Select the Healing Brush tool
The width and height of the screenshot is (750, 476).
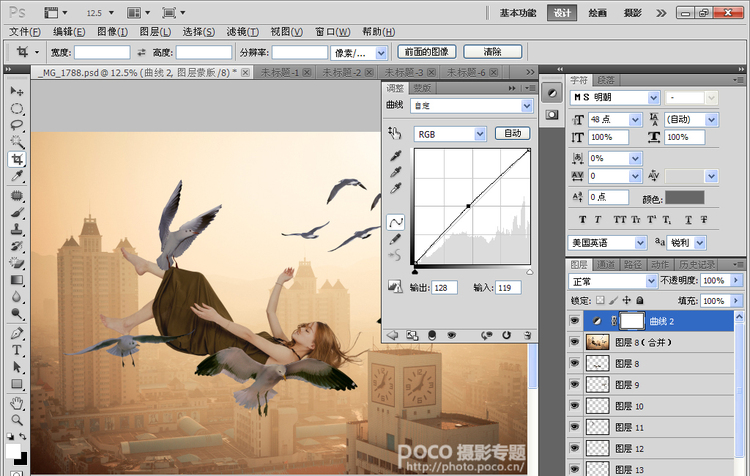click(x=17, y=195)
